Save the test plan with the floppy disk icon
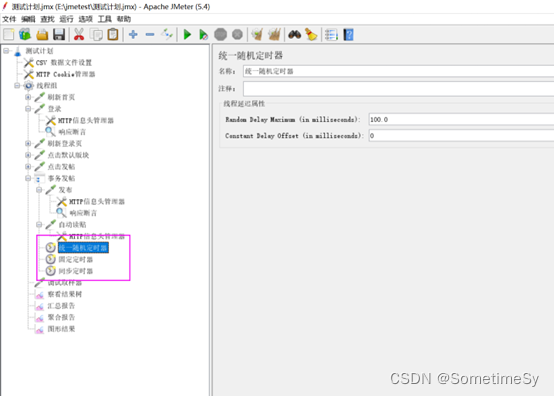Screen dimensions: 554x396 [59, 35]
